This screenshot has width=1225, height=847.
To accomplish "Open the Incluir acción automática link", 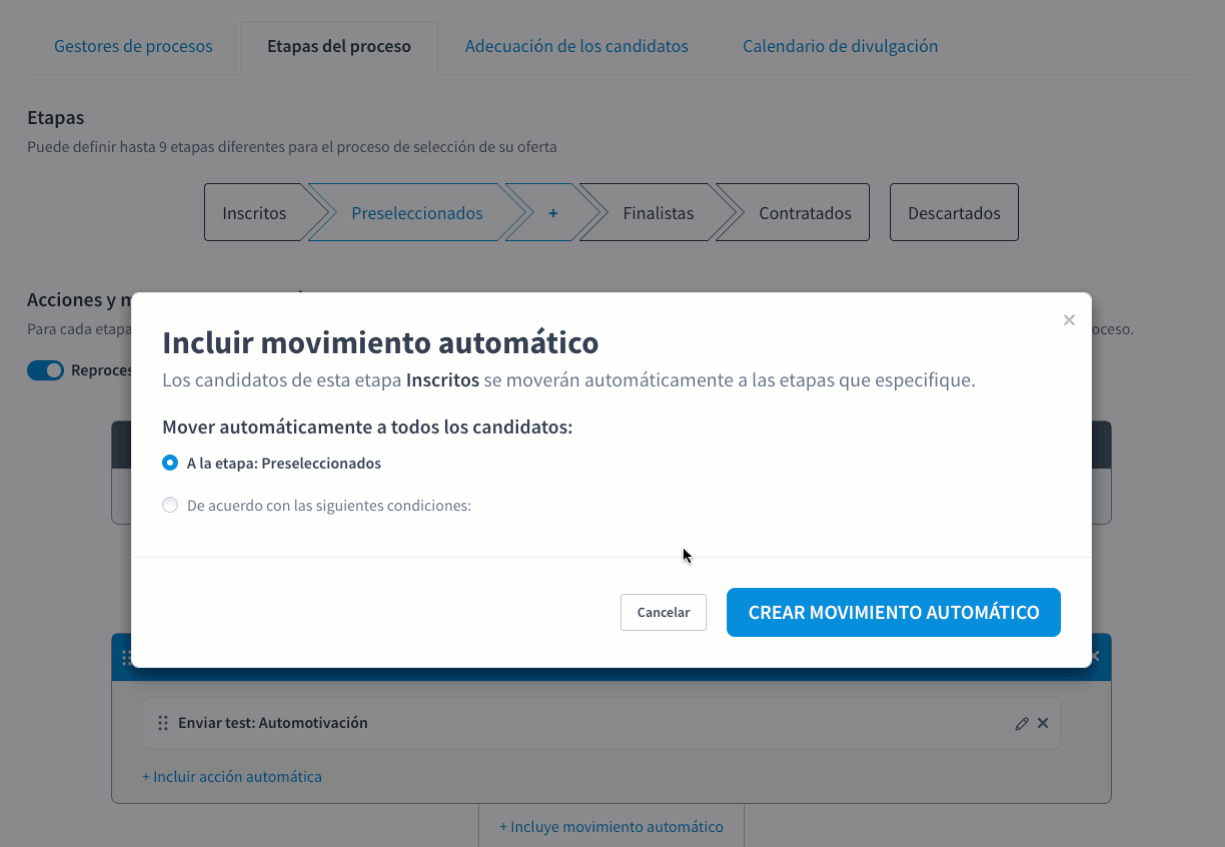I will click(232, 776).
